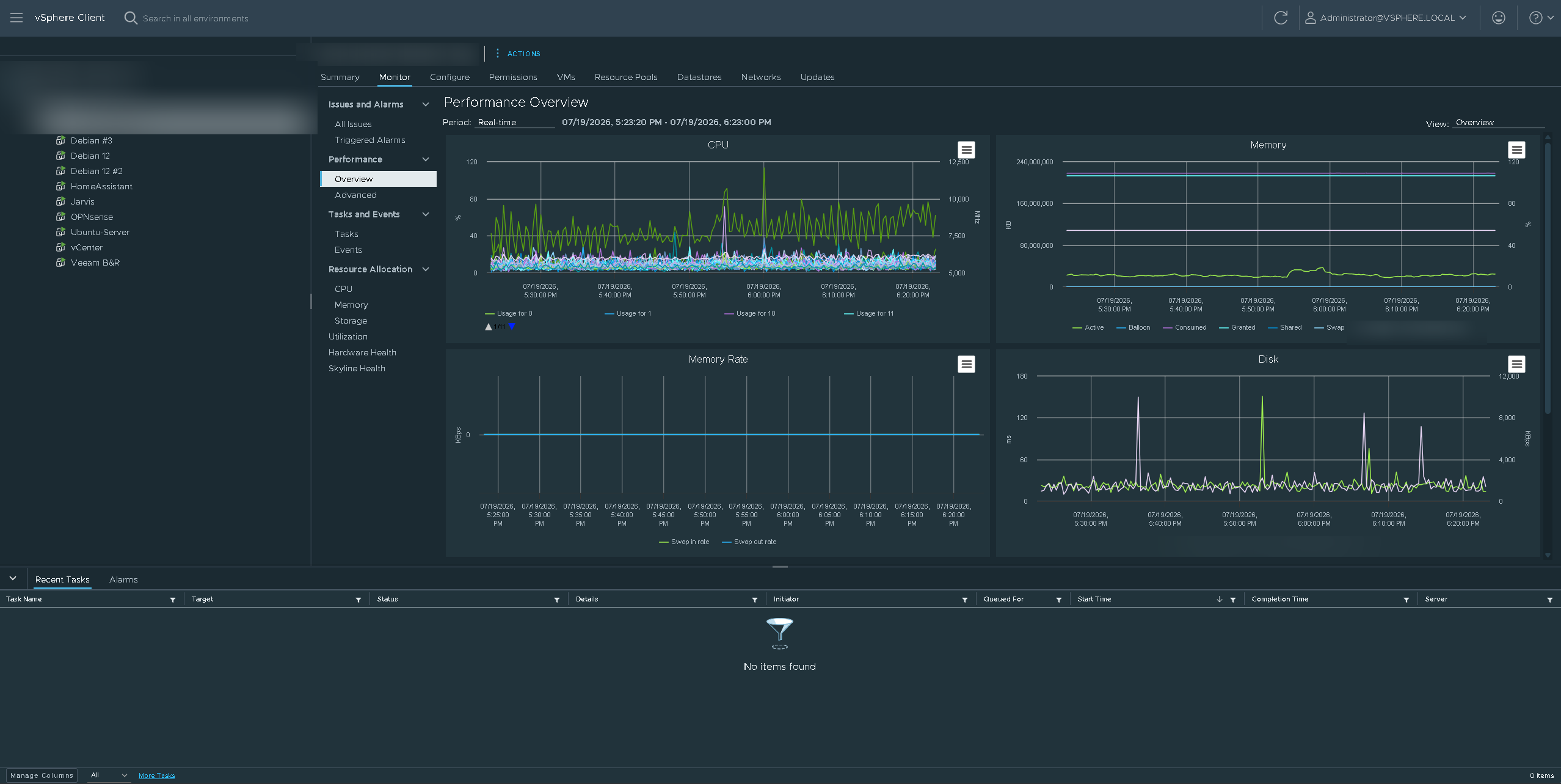Switch to the Summary tab
This screenshot has height=784, width=1561.
[x=340, y=77]
